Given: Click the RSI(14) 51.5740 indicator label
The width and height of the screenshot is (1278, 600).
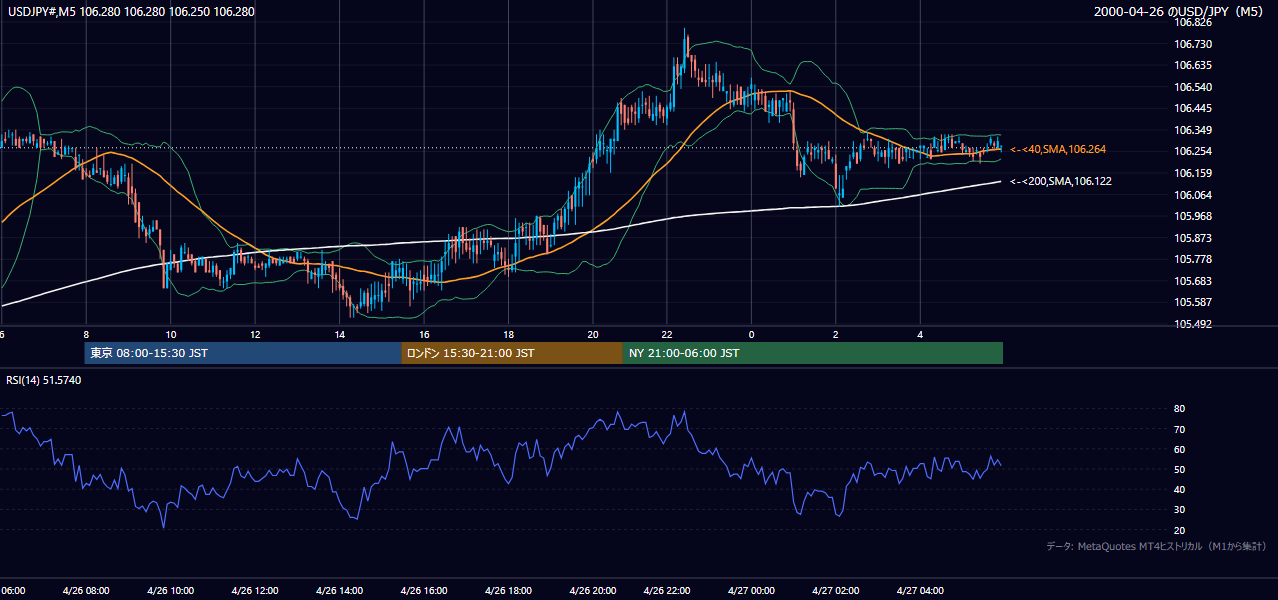Looking at the screenshot, I should click(44, 380).
